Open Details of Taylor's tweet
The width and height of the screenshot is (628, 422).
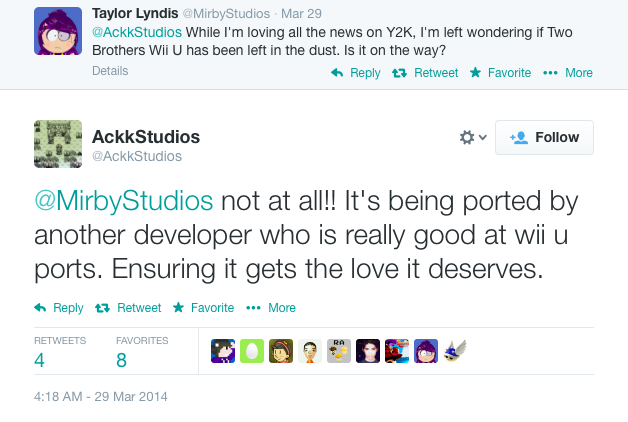110,71
